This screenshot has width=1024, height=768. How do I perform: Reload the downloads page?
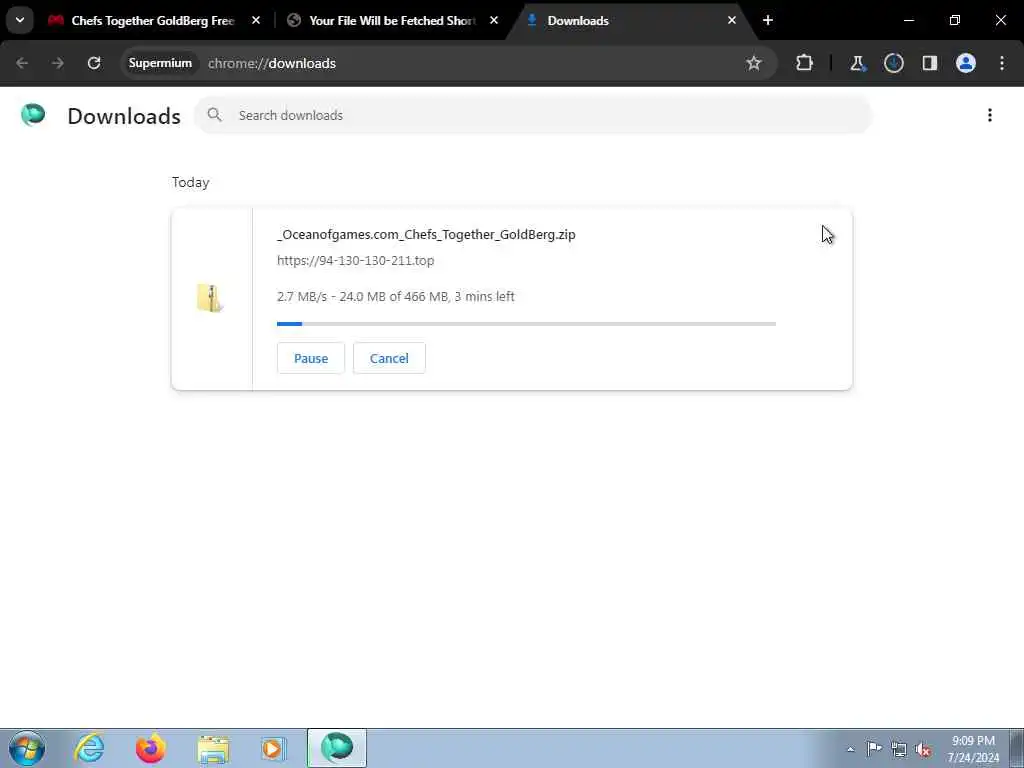pyautogui.click(x=94, y=63)
